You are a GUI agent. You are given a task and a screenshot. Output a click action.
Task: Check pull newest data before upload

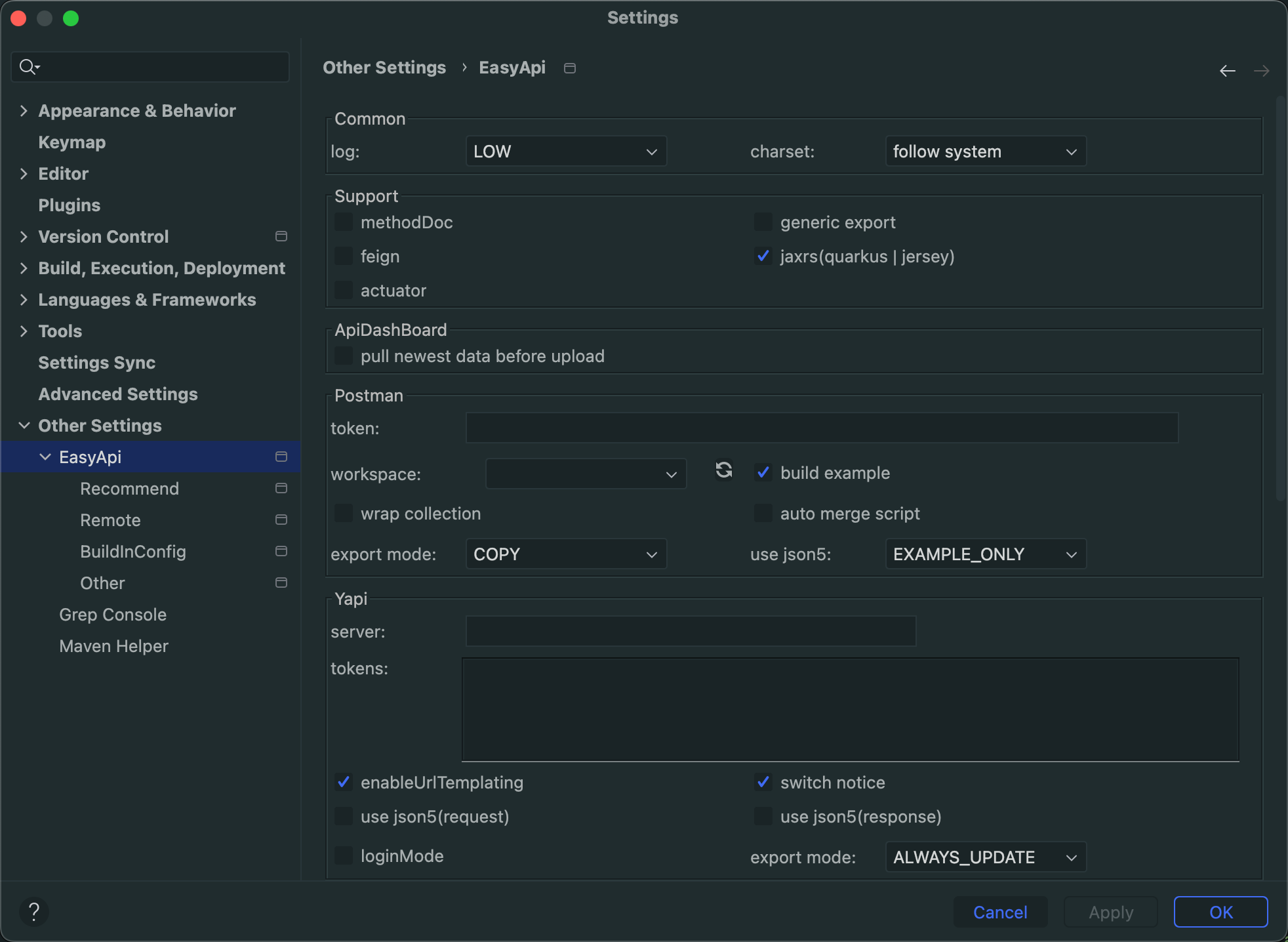click(x=343, y=356)
